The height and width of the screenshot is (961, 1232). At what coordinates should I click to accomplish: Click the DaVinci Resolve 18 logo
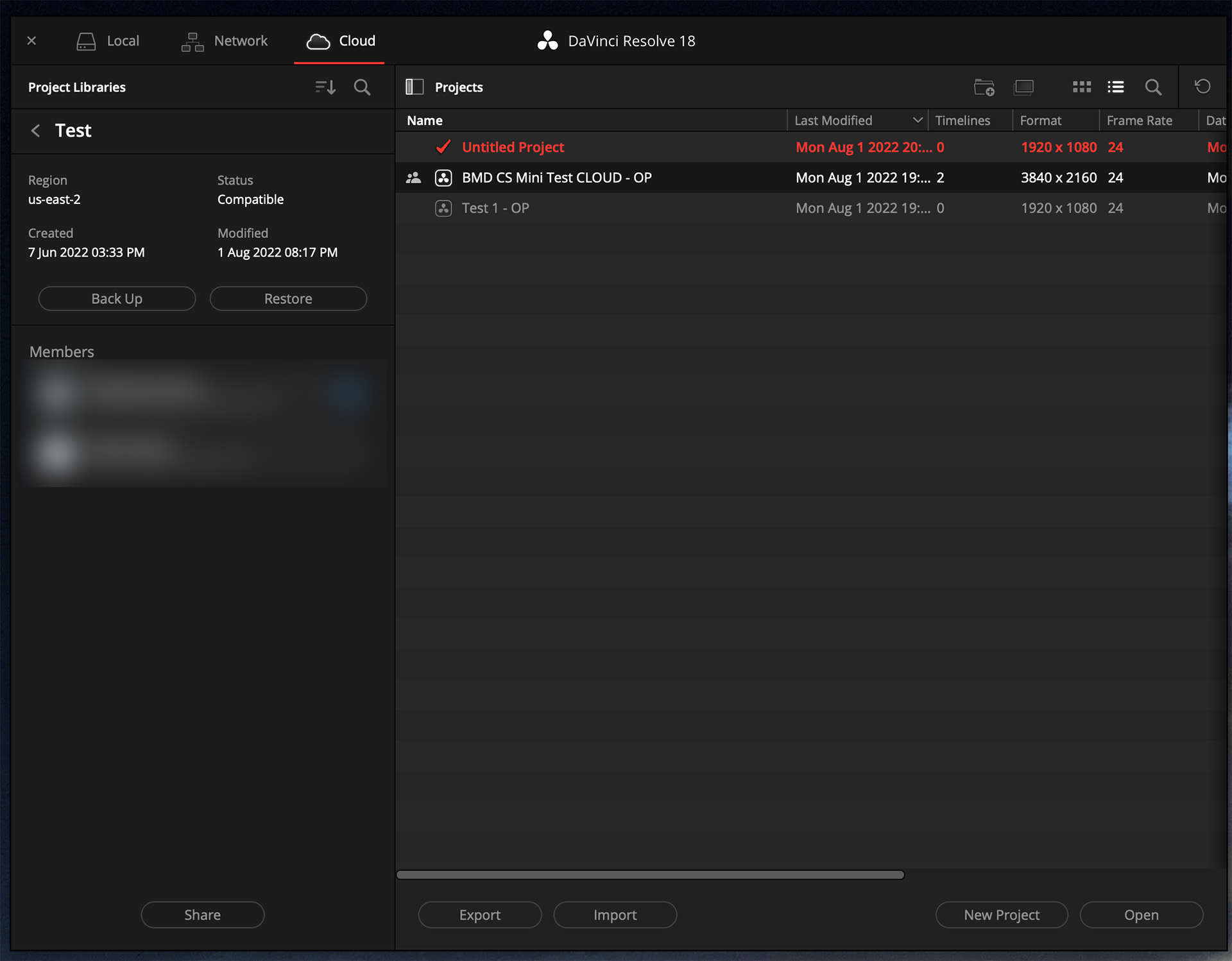(547, 41)
